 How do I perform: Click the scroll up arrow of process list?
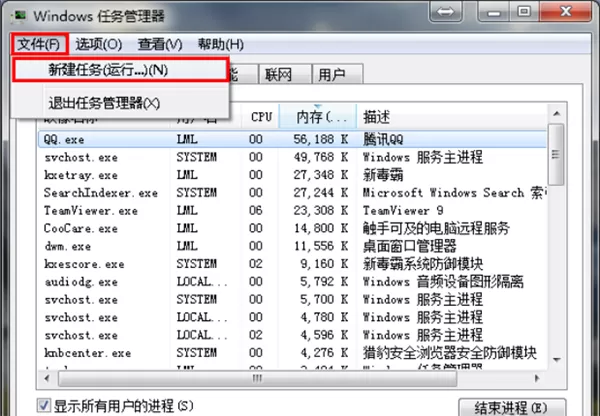[557, 114]
